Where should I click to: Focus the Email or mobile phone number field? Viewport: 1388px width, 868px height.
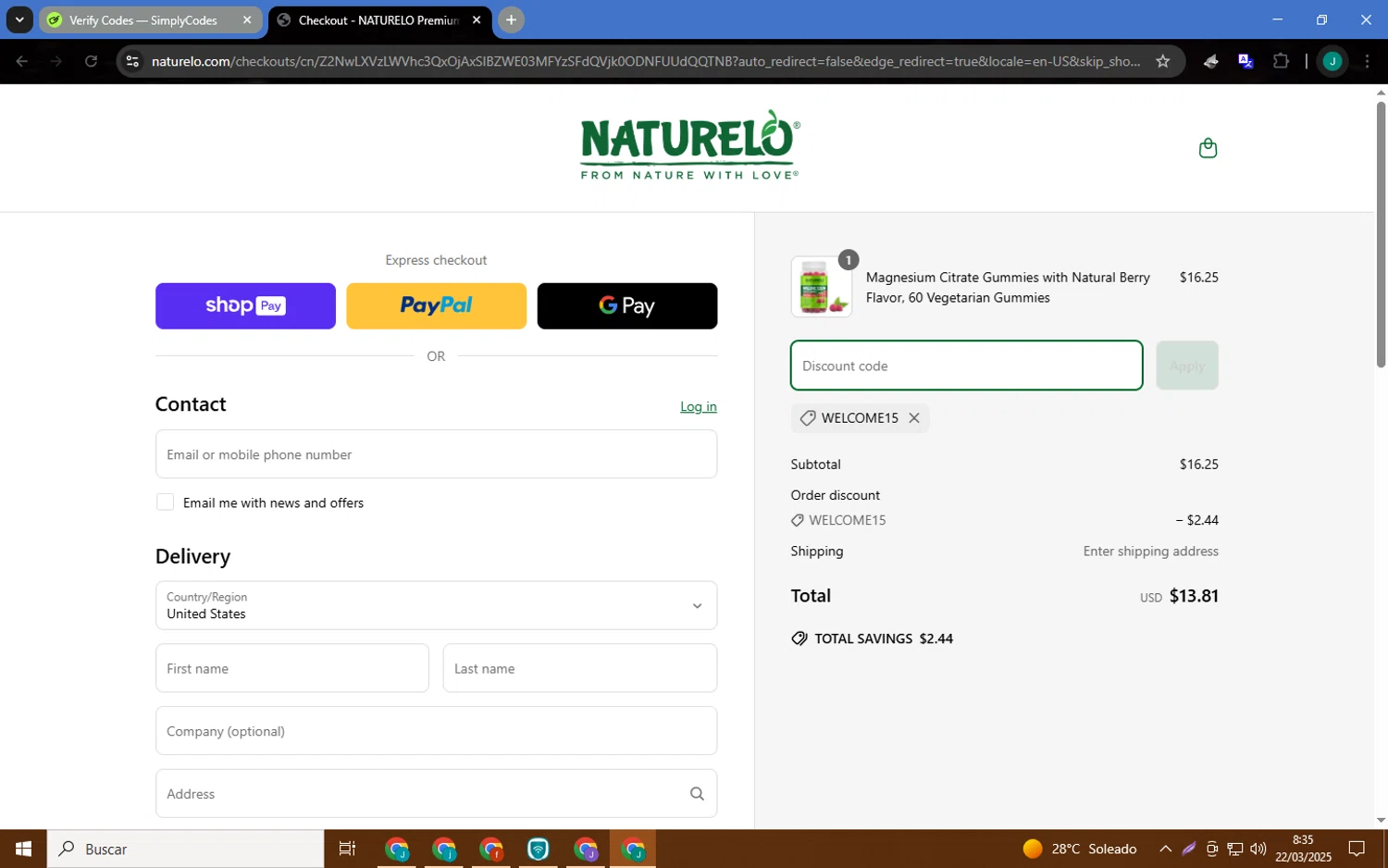[x=436, y=454]
